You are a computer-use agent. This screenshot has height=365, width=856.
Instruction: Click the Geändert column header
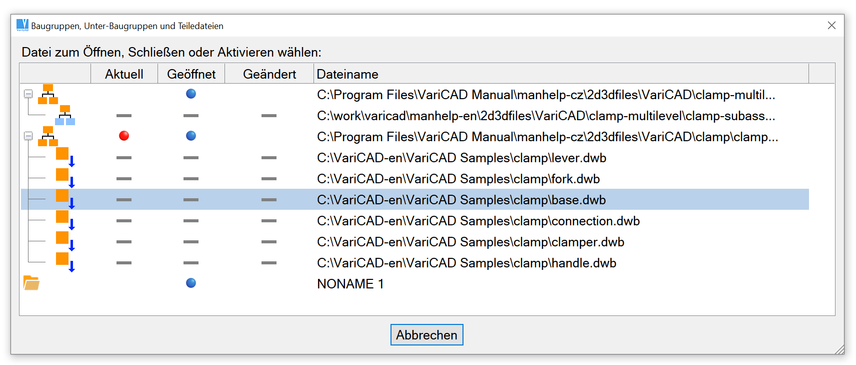click(x=269, y=74)
